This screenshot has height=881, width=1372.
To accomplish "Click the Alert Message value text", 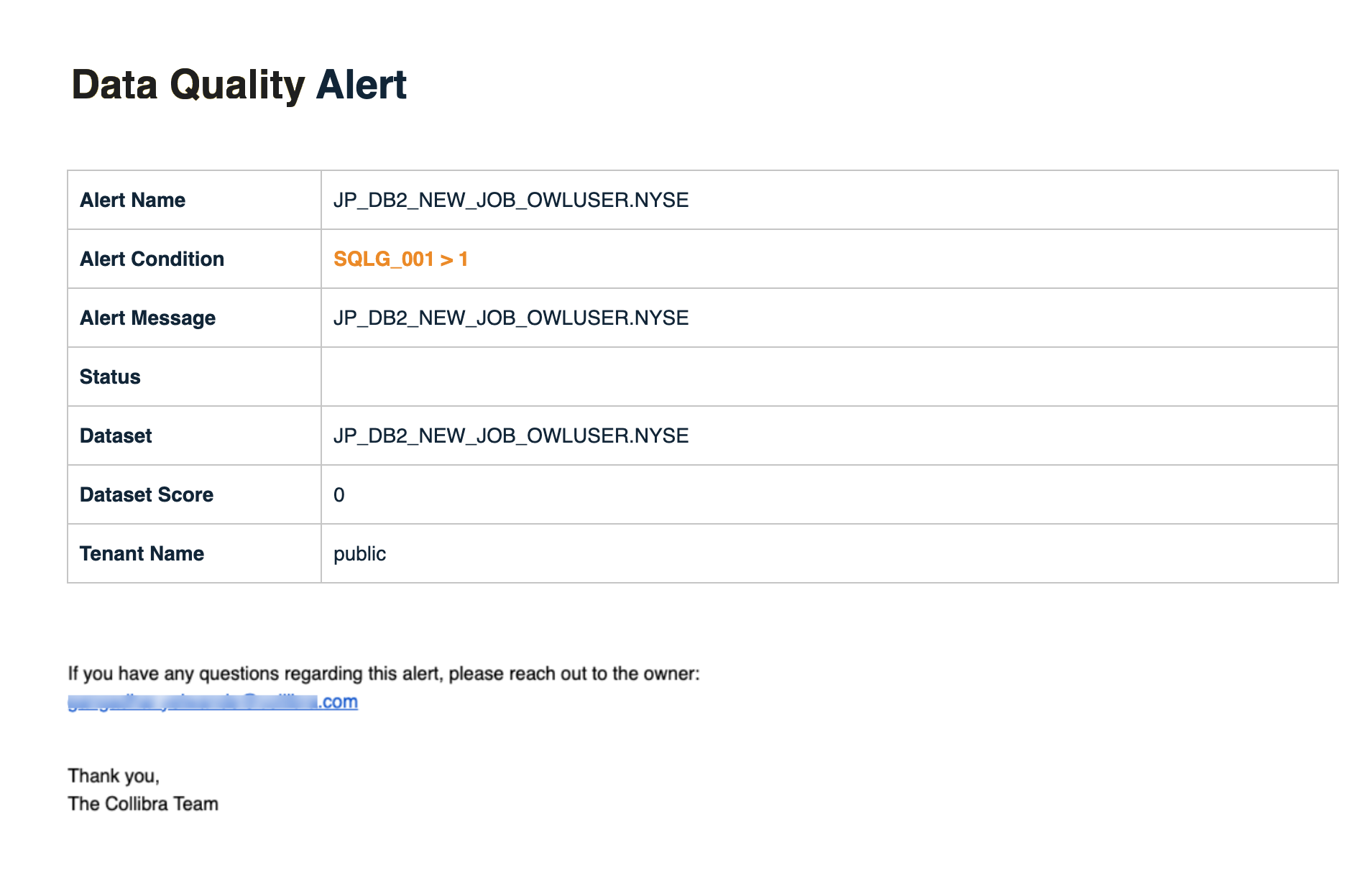I will tap(511, 318).
